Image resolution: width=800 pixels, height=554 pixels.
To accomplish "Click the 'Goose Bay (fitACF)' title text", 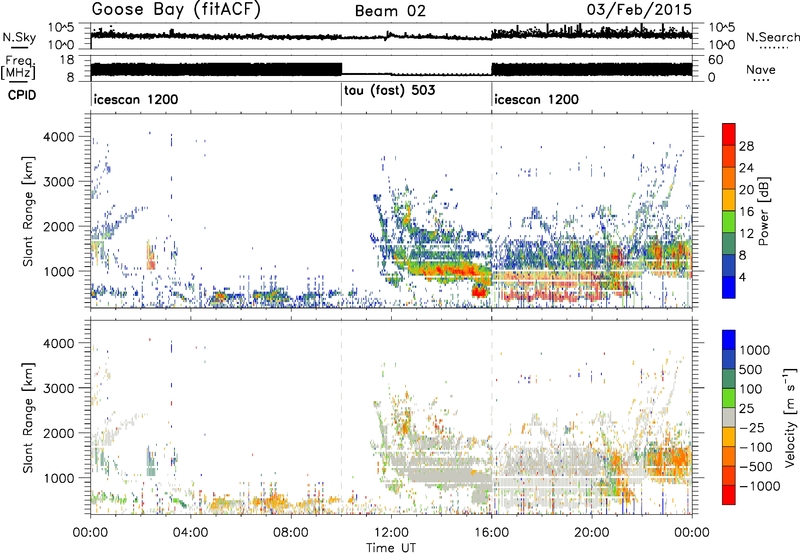I will click(176, 10).
